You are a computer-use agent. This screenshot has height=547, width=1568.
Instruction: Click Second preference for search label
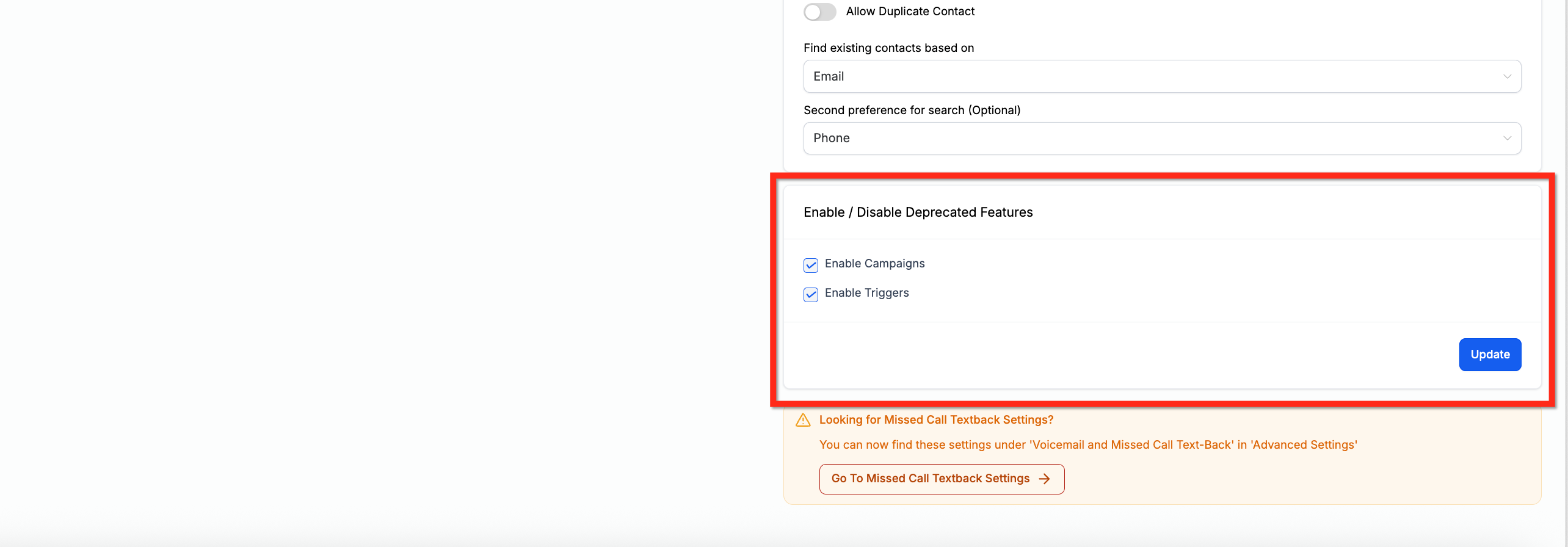click(x=912, y=110)
